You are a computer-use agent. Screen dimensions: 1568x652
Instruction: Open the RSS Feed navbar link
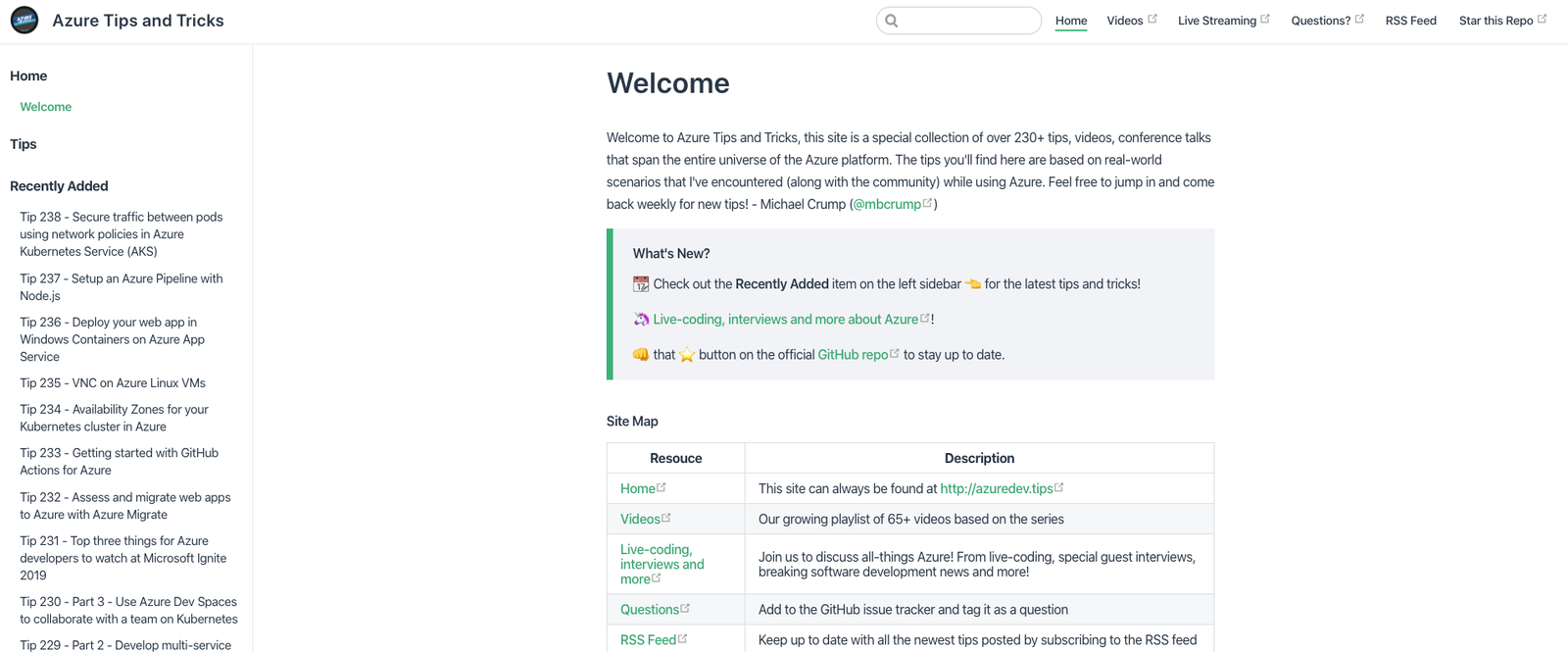tap(1410, 21)
